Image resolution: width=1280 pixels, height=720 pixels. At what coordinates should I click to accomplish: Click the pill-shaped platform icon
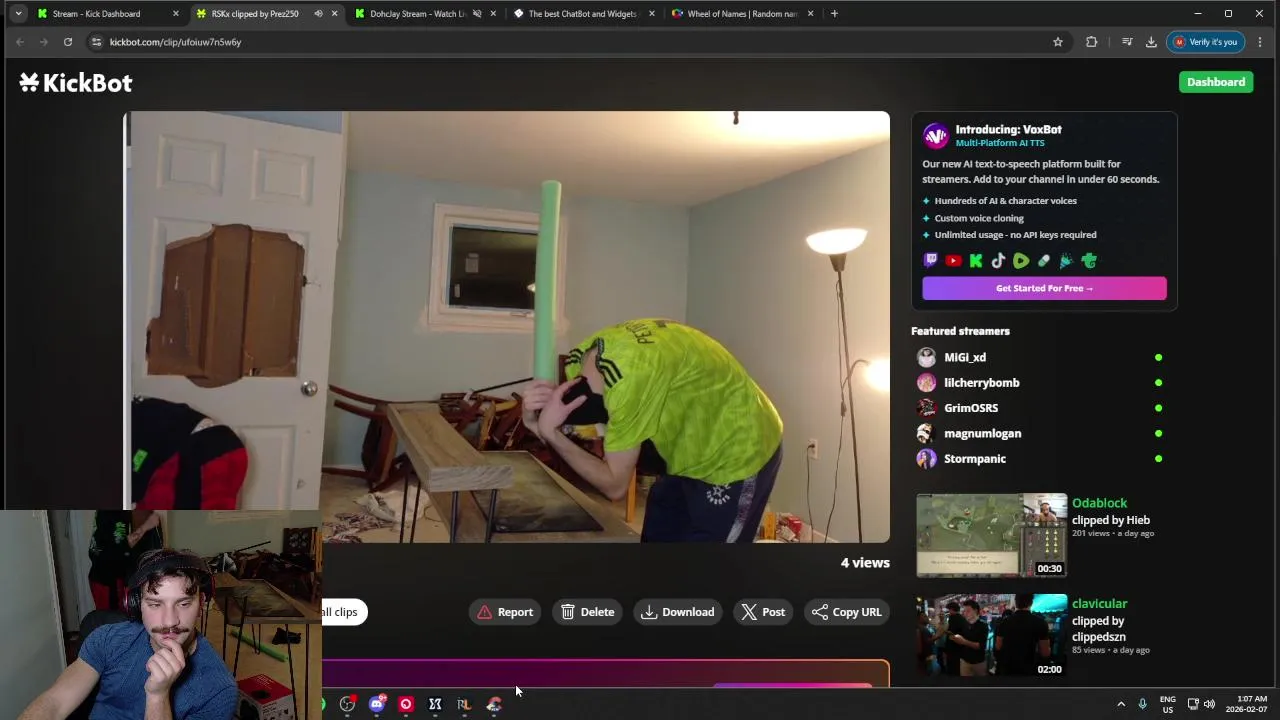1044,261
